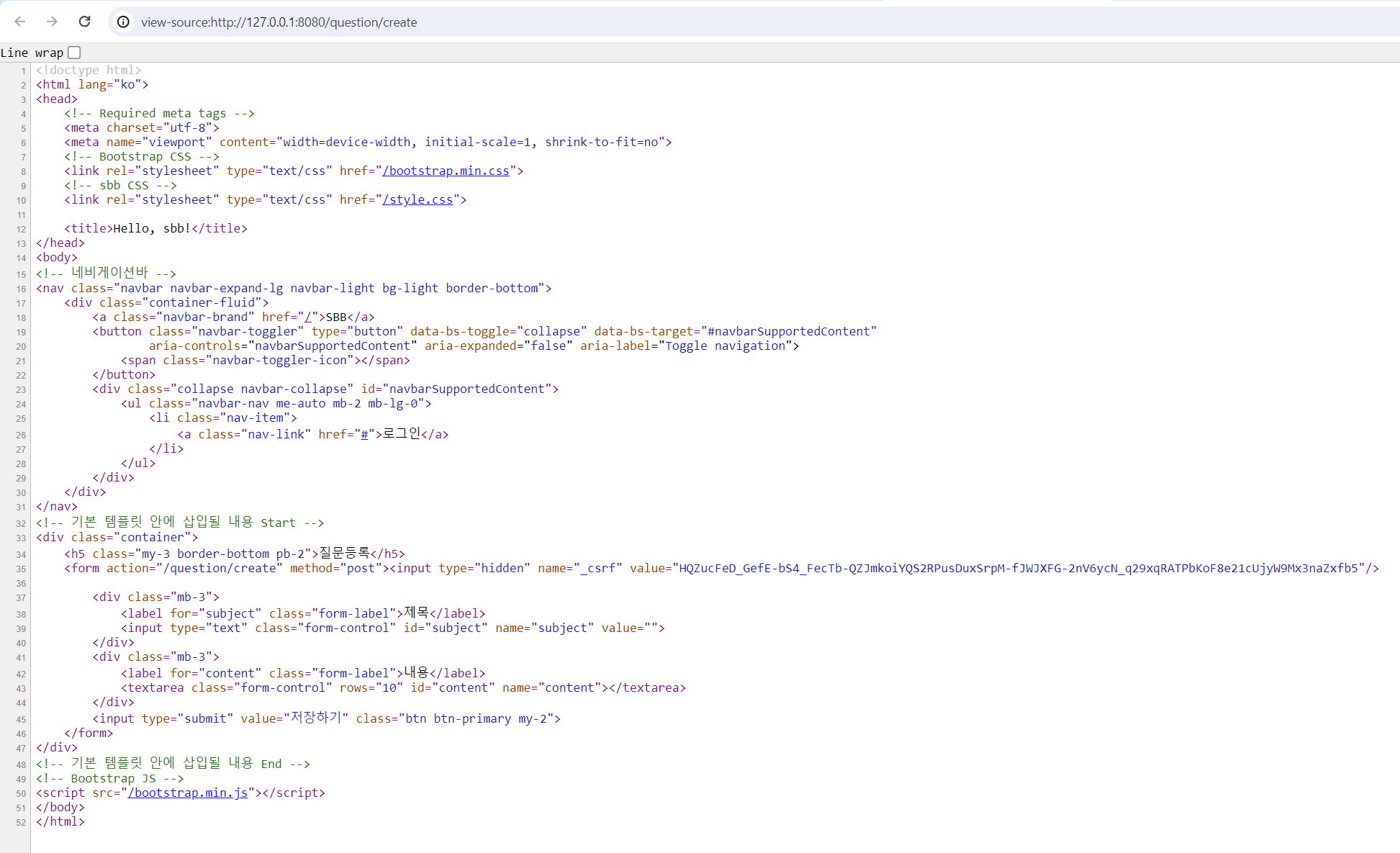Click the label text '내용'

(x=417, y=672)
